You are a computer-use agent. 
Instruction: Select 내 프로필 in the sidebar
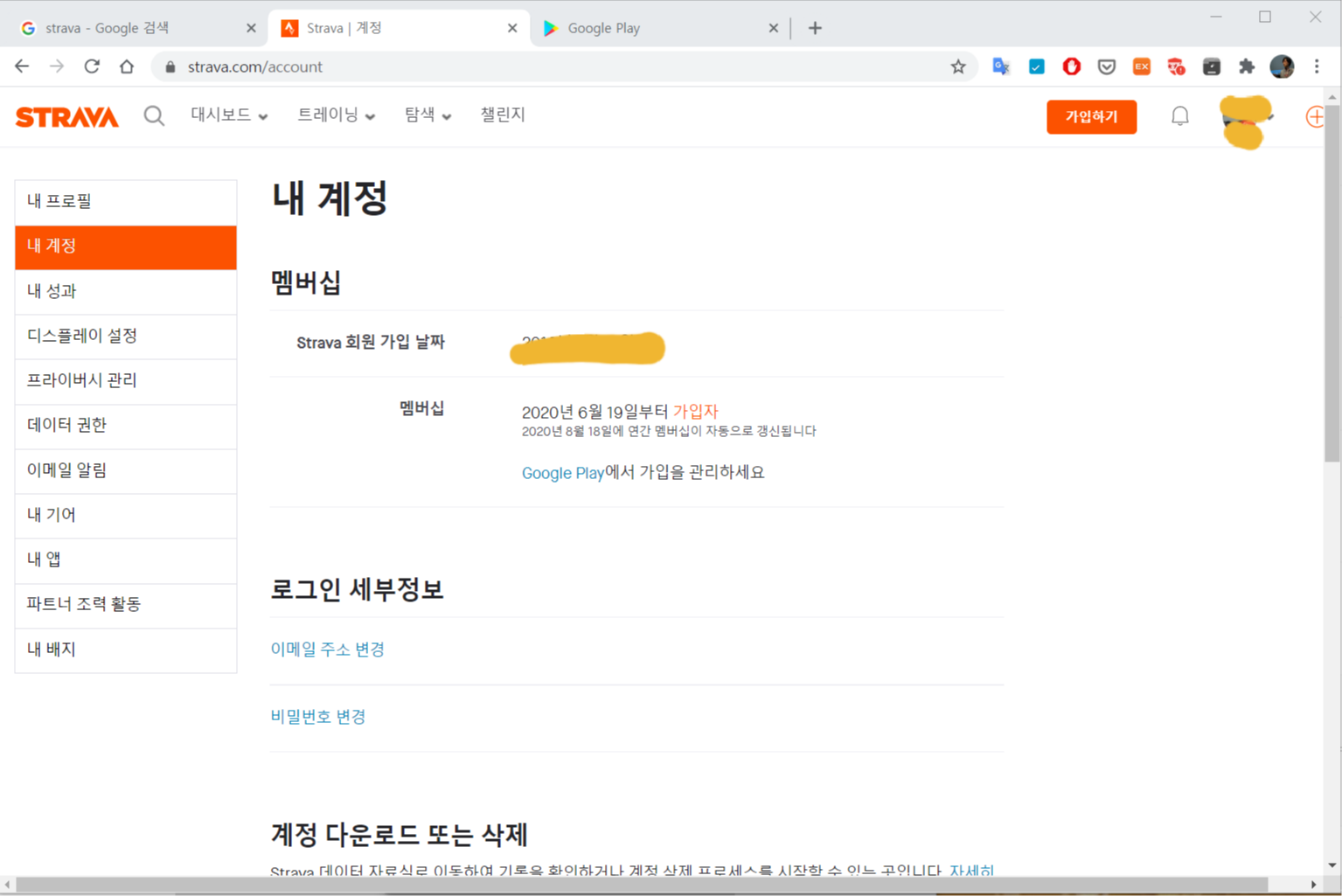pyautogui.click(x=126, y=202)
